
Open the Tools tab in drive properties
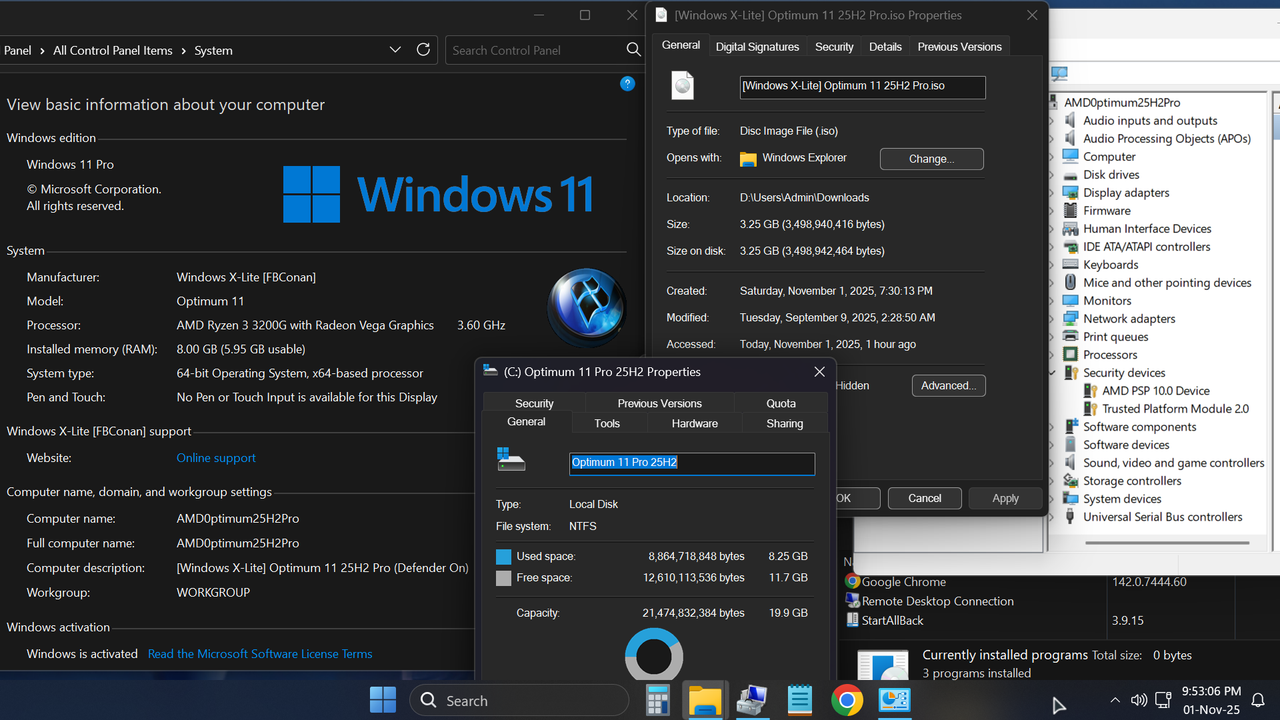coord(607,423)
